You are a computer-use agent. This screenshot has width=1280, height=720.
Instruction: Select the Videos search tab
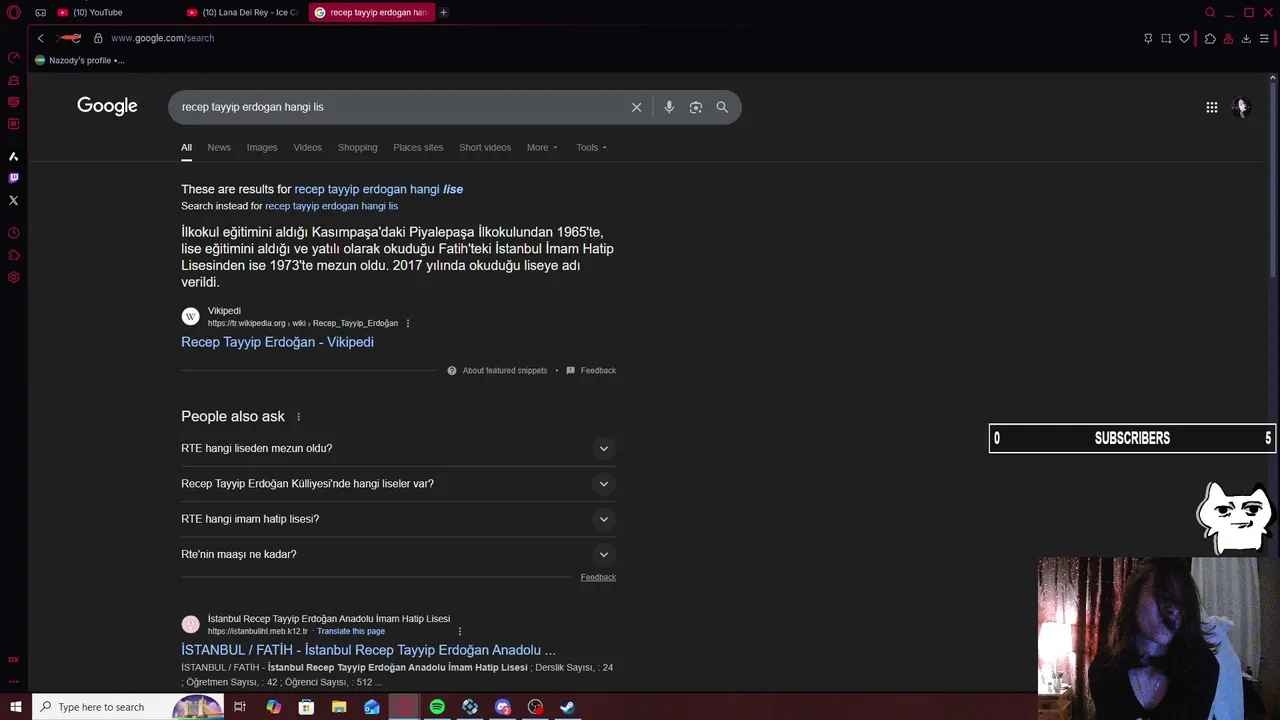[308, 147]
